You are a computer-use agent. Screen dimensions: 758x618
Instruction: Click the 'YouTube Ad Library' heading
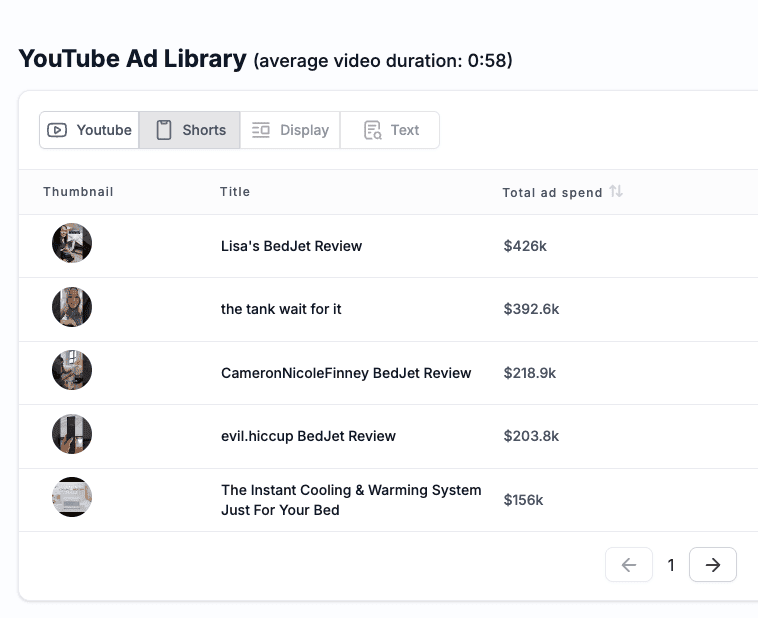[132, 59]
